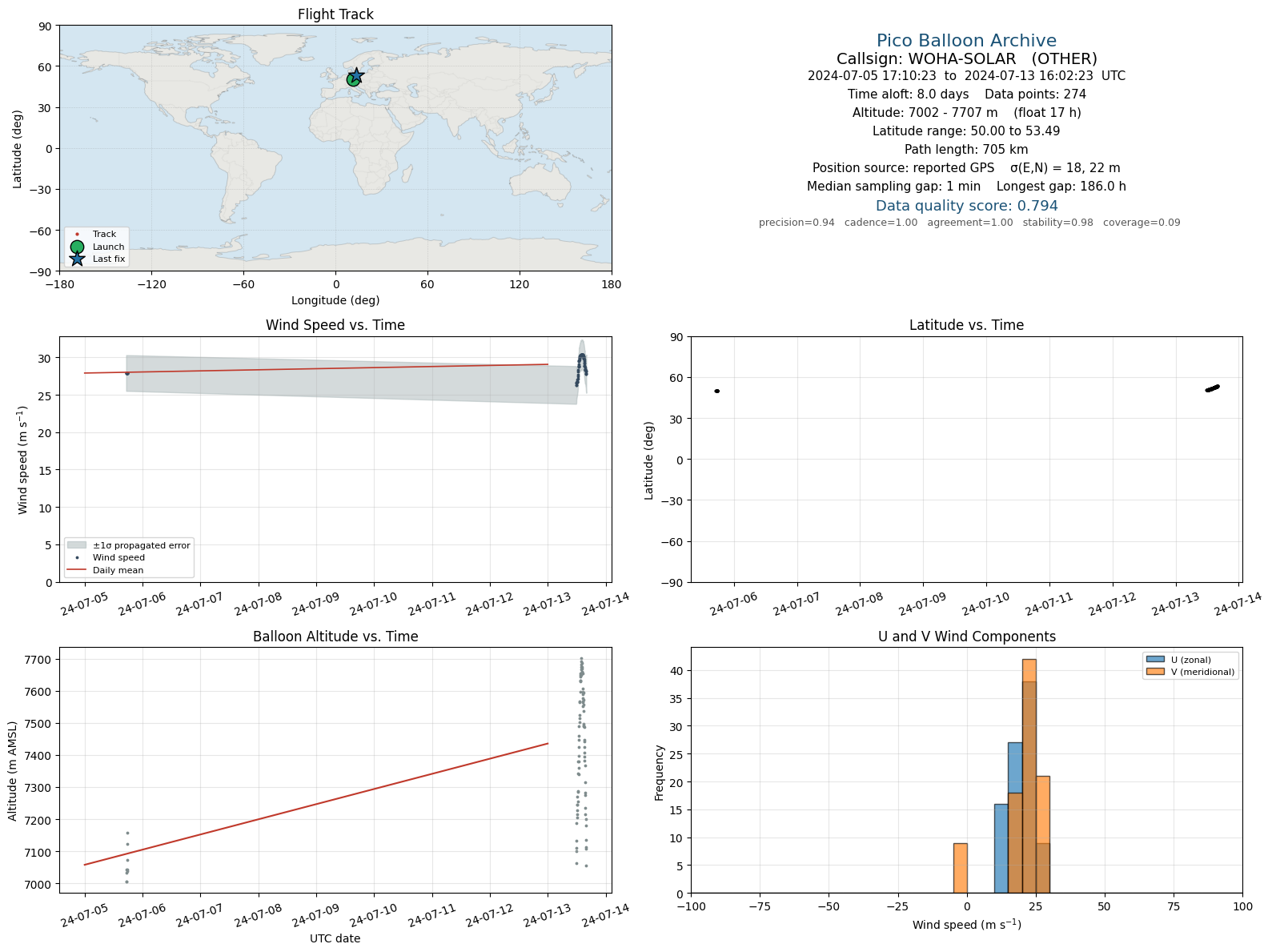The image size is (1272, 952).
Task: Click the Wind speed dot symbol in the legend
Action: 77,557
